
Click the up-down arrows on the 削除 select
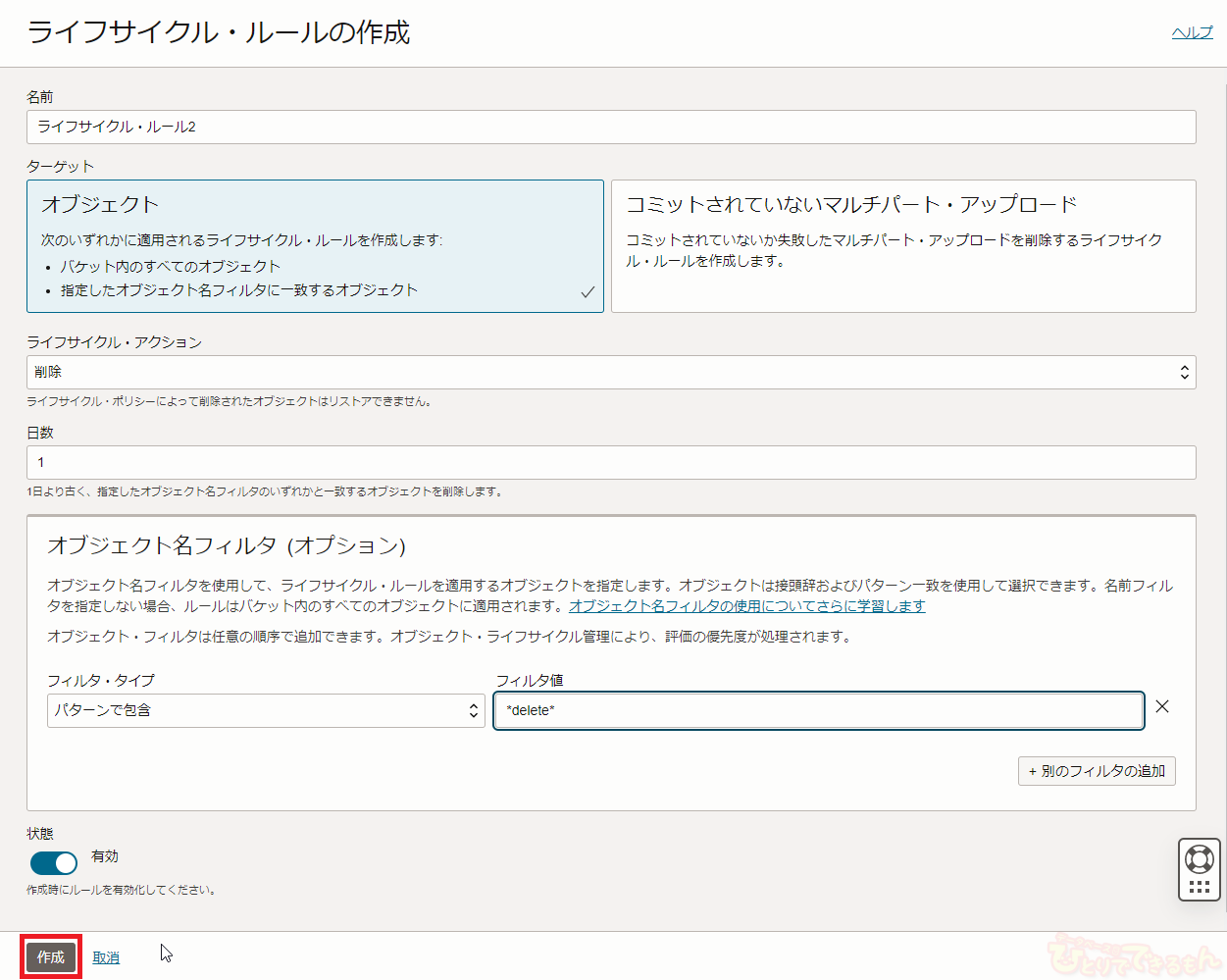point(1184,373)
